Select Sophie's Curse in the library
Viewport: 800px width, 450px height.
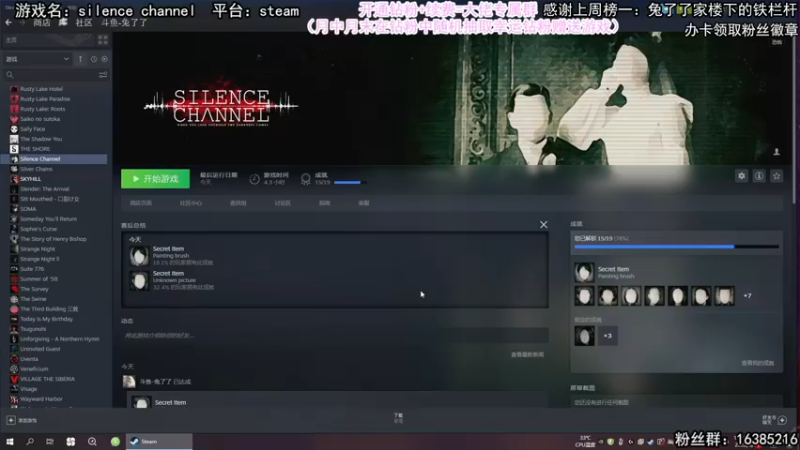[x=39, y=229]
